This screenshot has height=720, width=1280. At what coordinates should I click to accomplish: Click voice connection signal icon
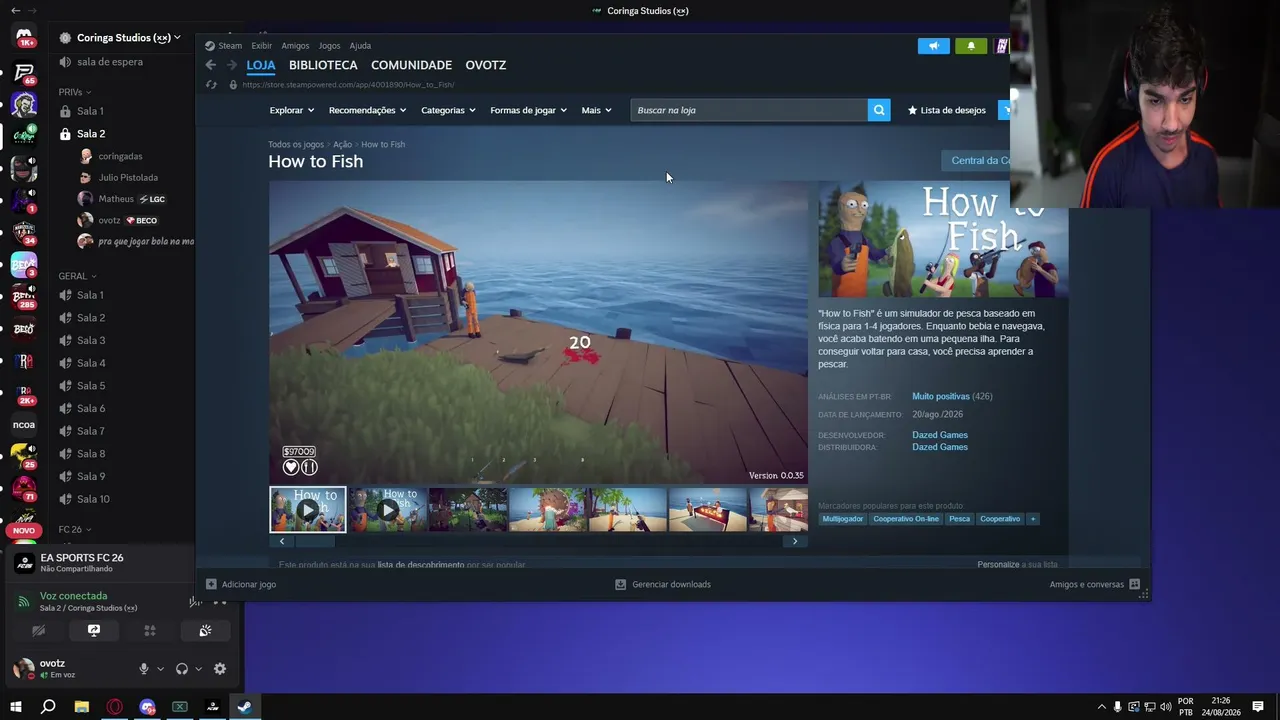pos(23,601)
